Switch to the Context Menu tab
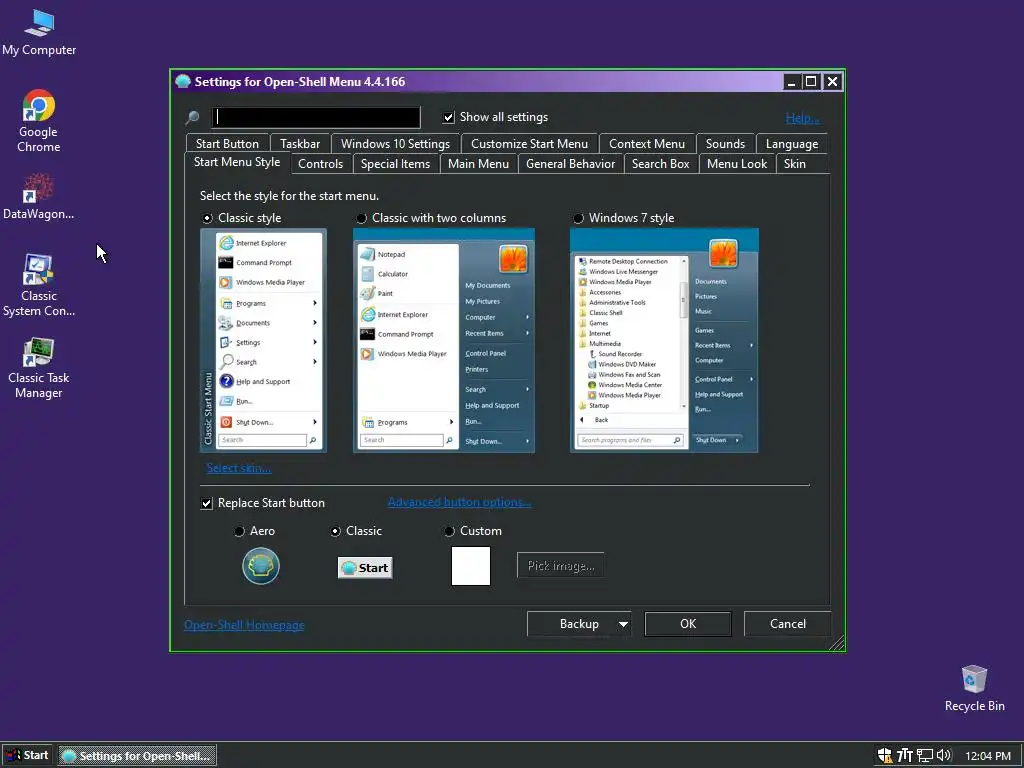The image size is (1024, 768). pyautogui.click(x=647, y=144)
